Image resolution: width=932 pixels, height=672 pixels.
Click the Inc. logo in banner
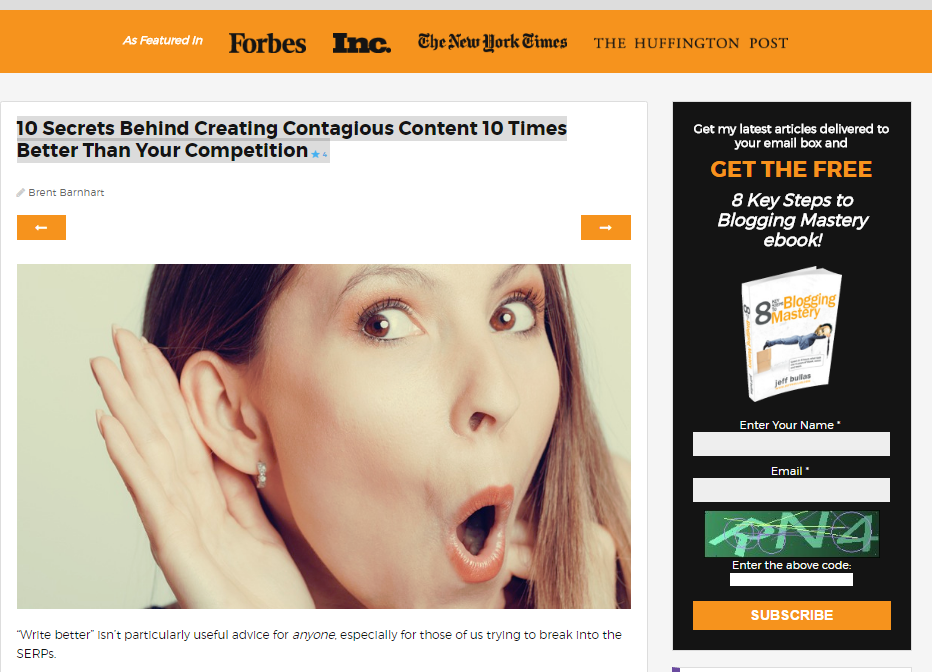361,43
